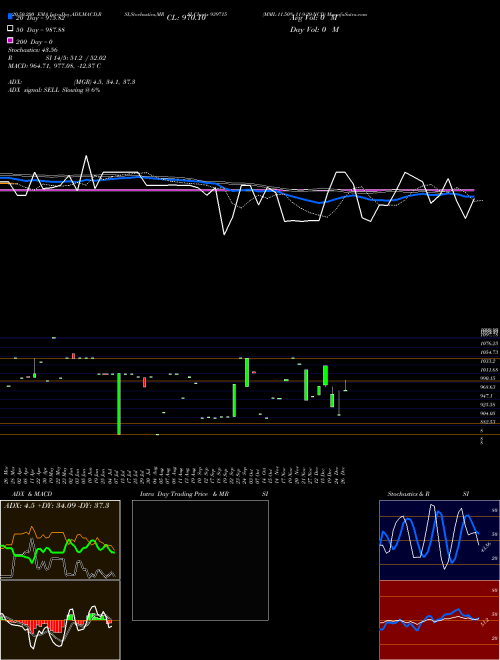This screenshot has height=660, width=500.
Task: Click the magenta 200 Day legend swatch
Action: pyautogui.click(x=10, y=41)
